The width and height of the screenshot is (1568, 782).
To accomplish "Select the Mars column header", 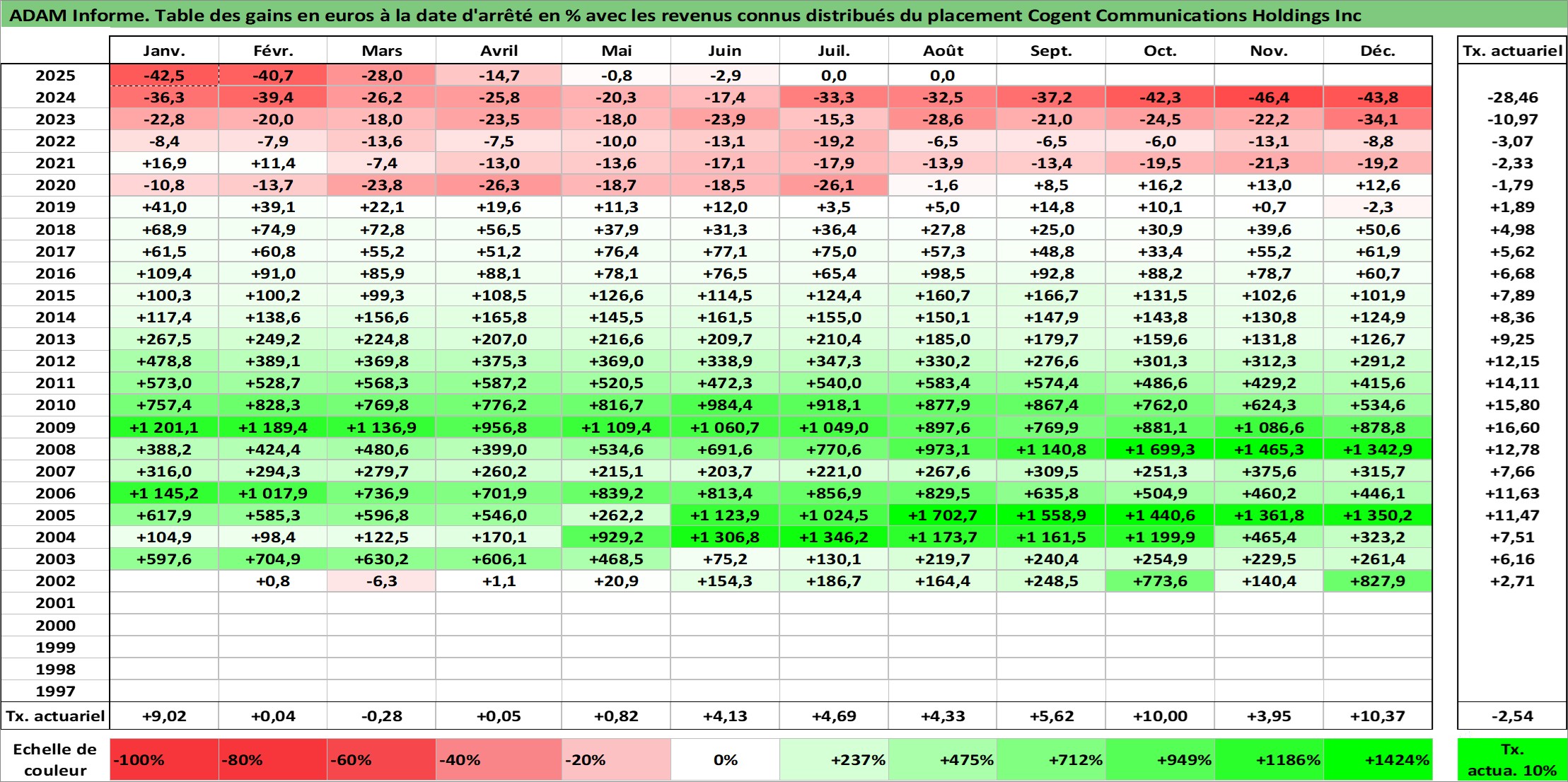I will tap(382, 50).
